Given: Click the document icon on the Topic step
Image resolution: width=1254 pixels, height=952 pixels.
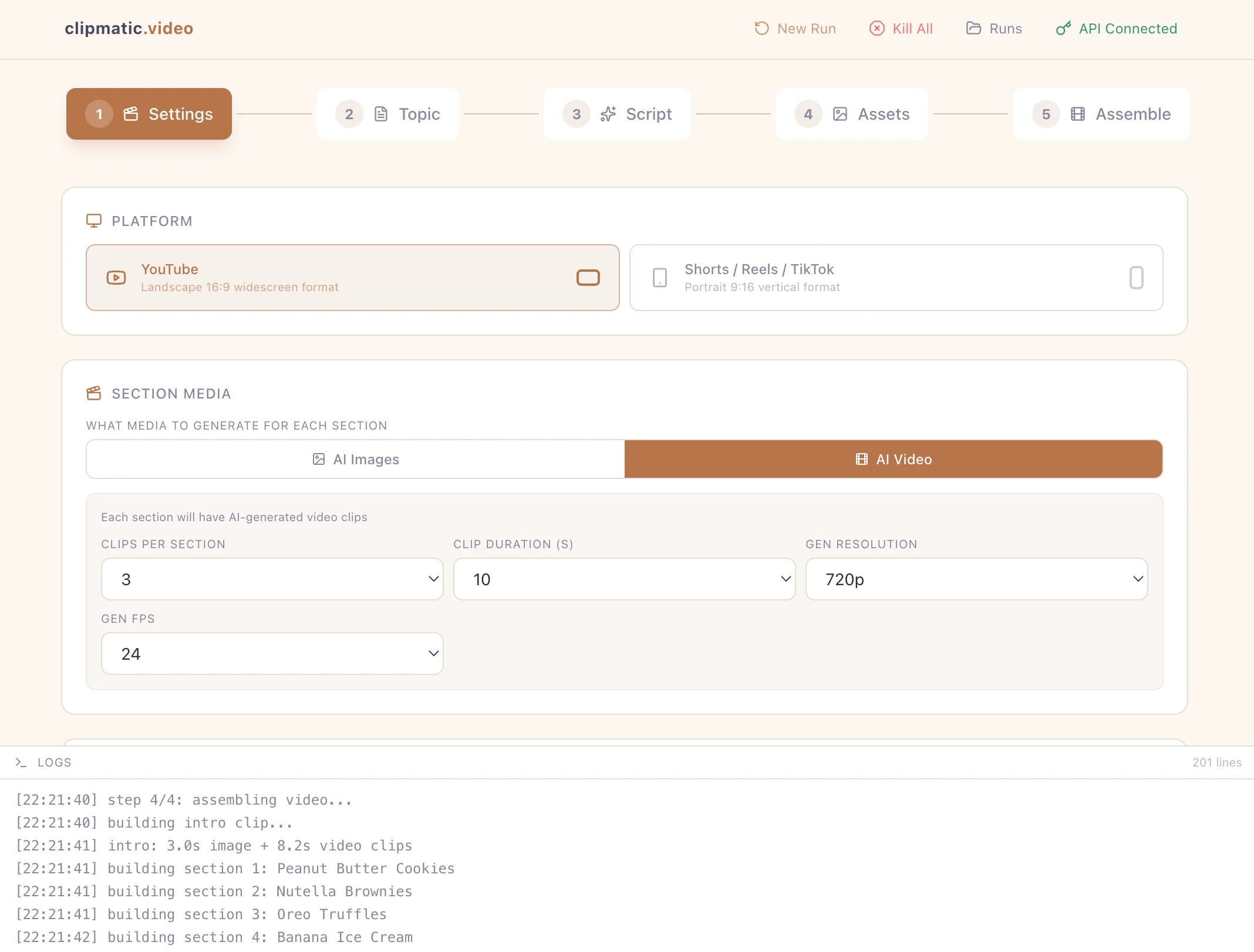Looking at the screenshot, I should 381,114.
